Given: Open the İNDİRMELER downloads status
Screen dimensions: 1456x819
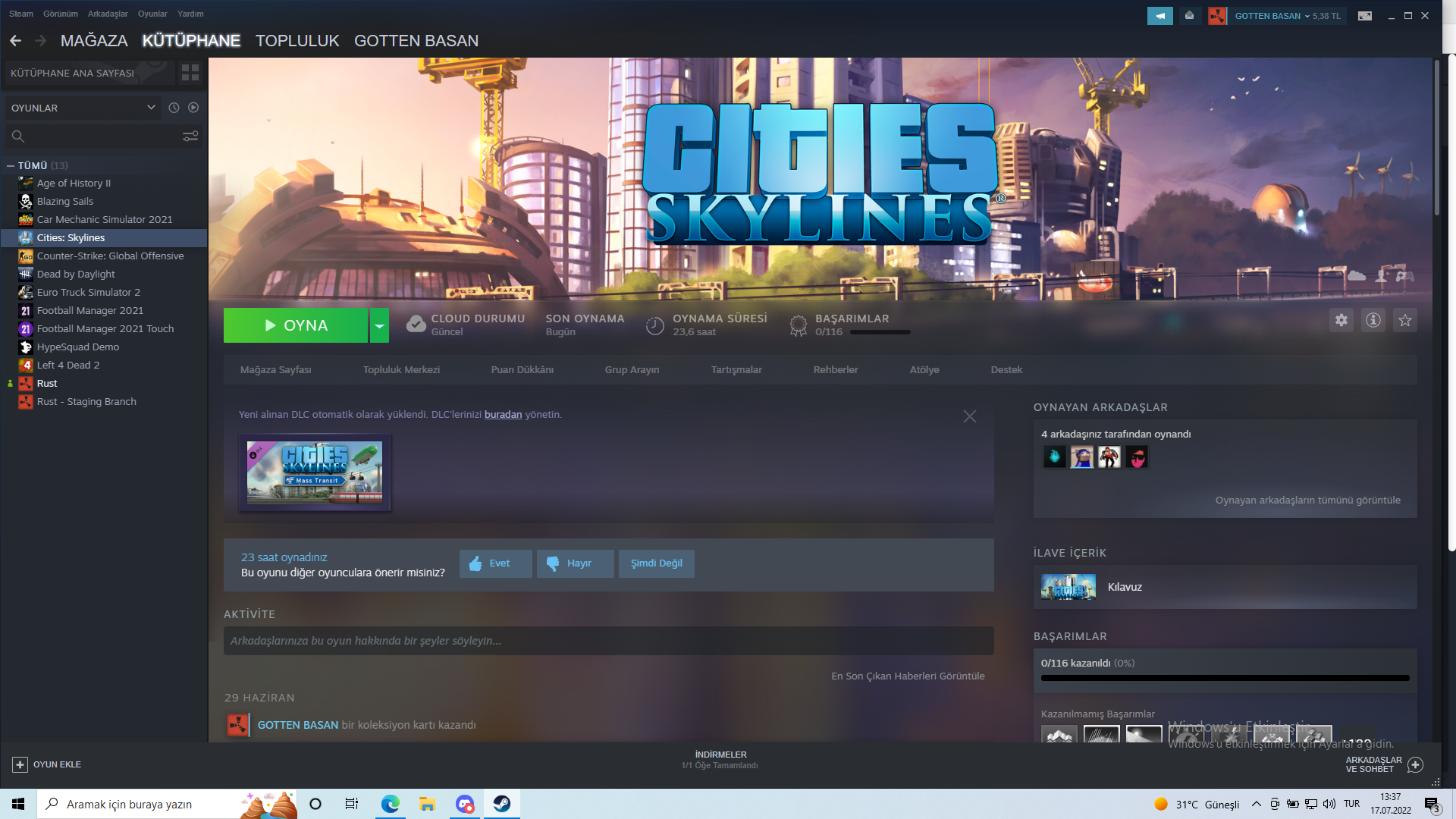Looking at the screenshot, I should pyautogui.click(x=720, y=760).
